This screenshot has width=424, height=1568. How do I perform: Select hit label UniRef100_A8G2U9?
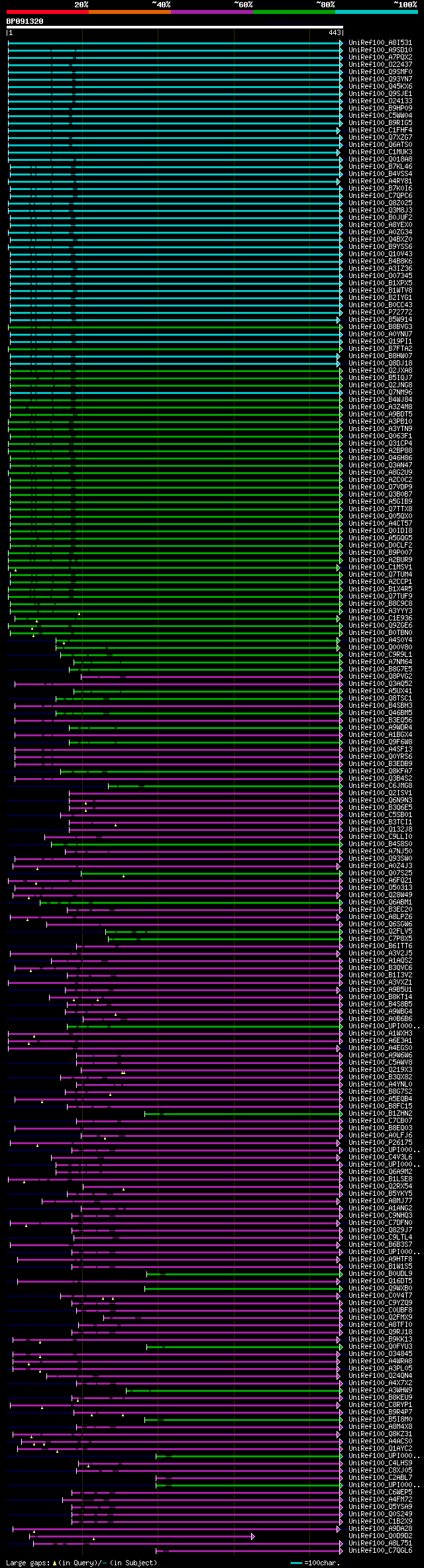pos(380,473)
